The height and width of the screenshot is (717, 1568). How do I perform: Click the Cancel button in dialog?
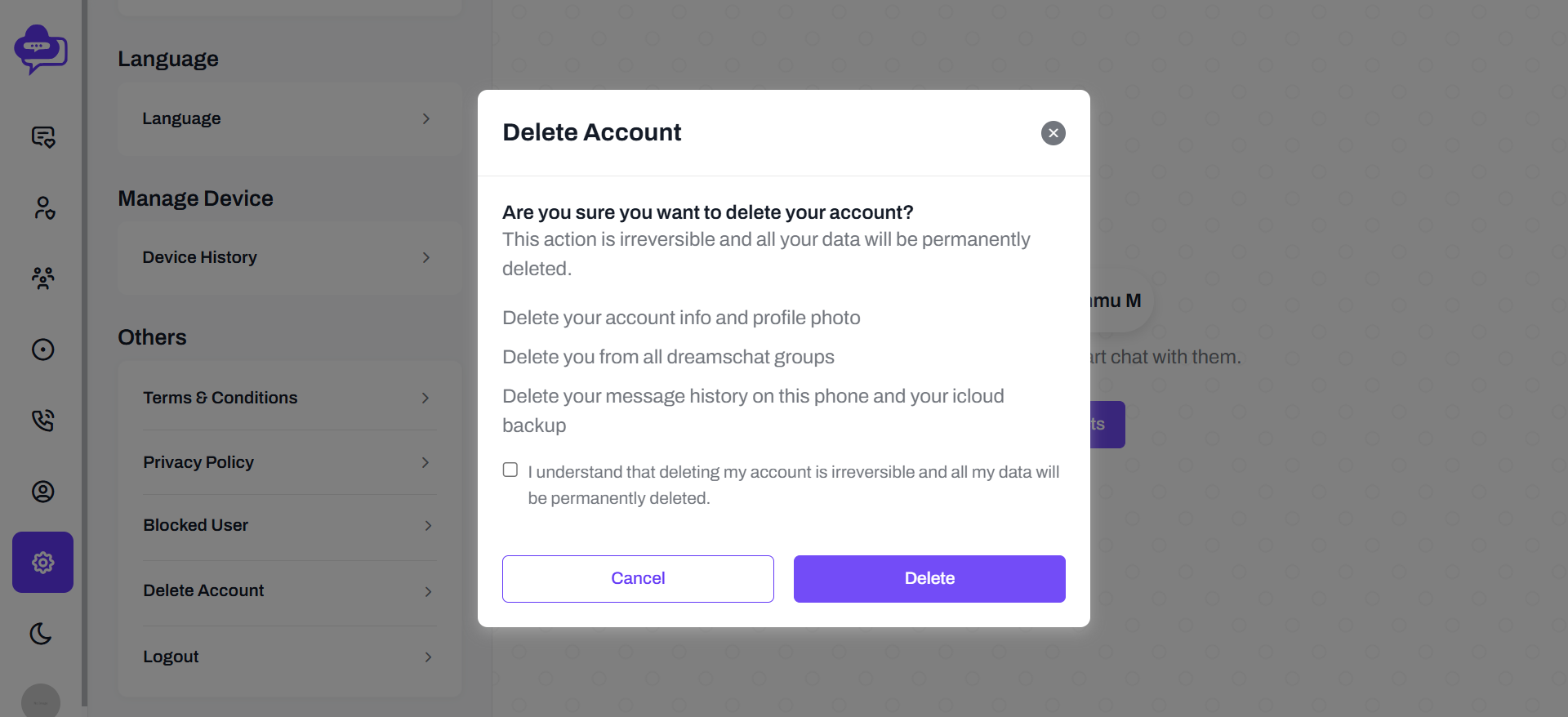[638, 579]
